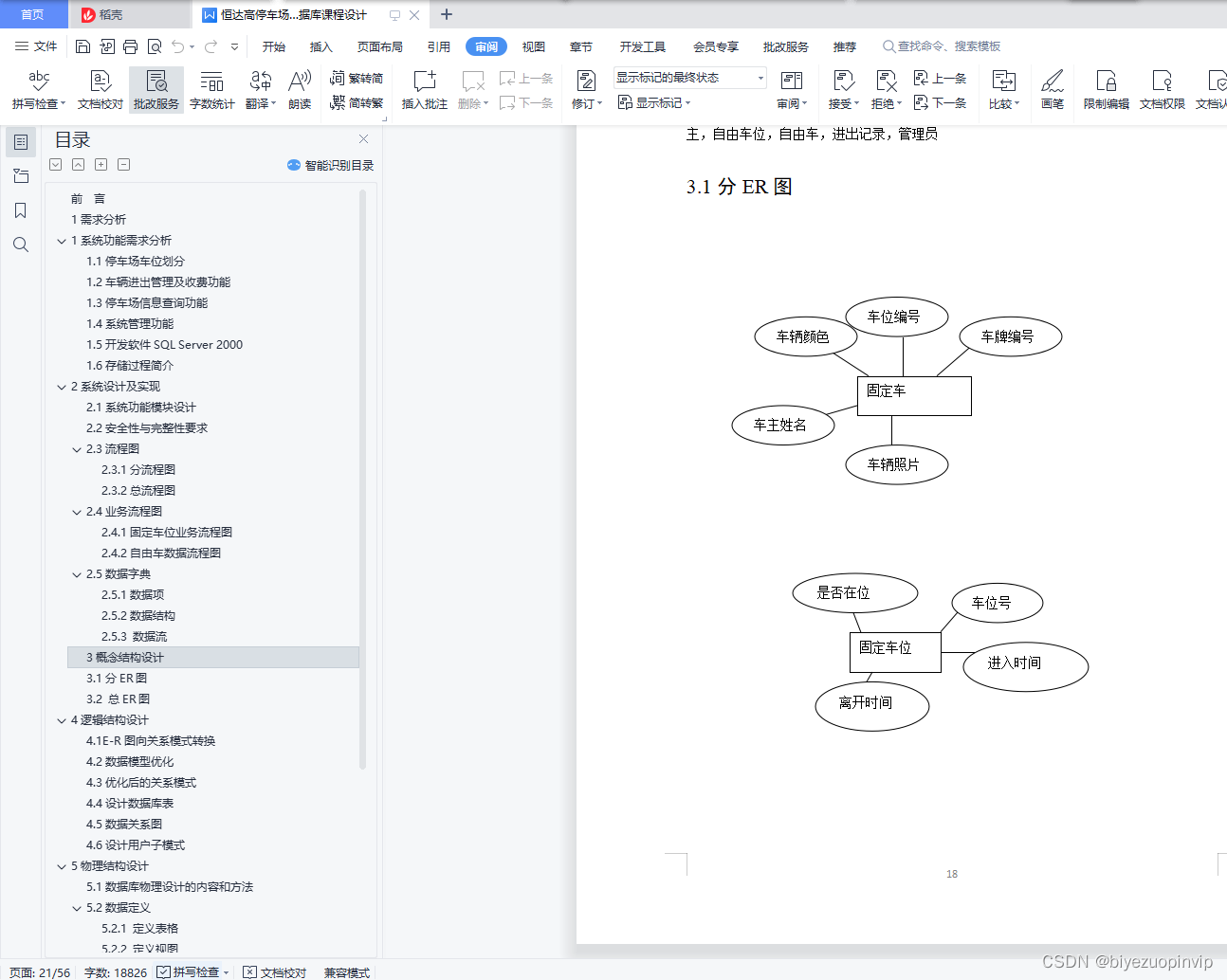This screenshot has height=980, width=1227.
Task: Switch to the 引用 ribbon tab
Action: [439, 46]
